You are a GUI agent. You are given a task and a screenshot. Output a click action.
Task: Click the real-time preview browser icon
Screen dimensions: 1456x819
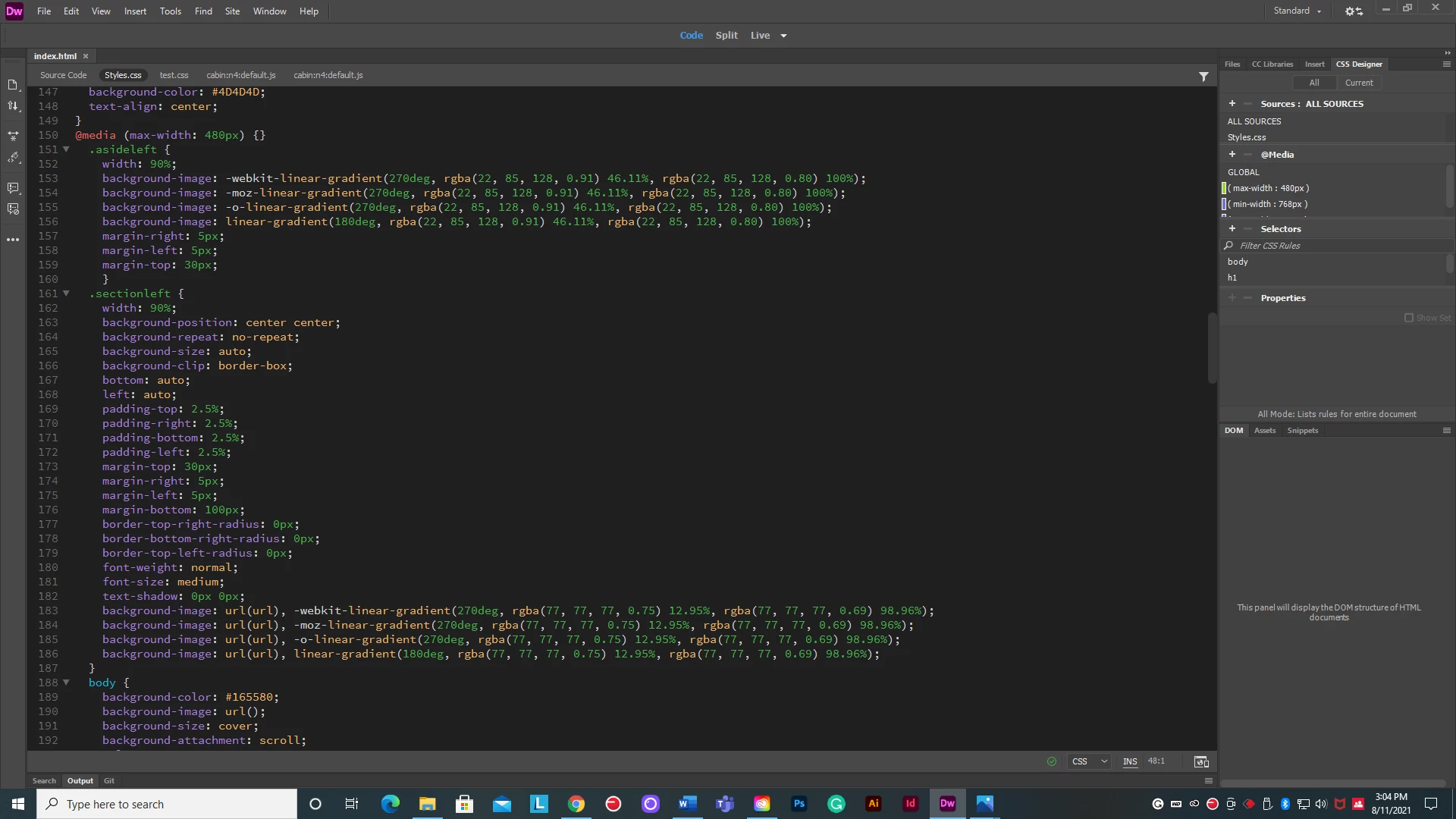click(x=1201, y=761)
